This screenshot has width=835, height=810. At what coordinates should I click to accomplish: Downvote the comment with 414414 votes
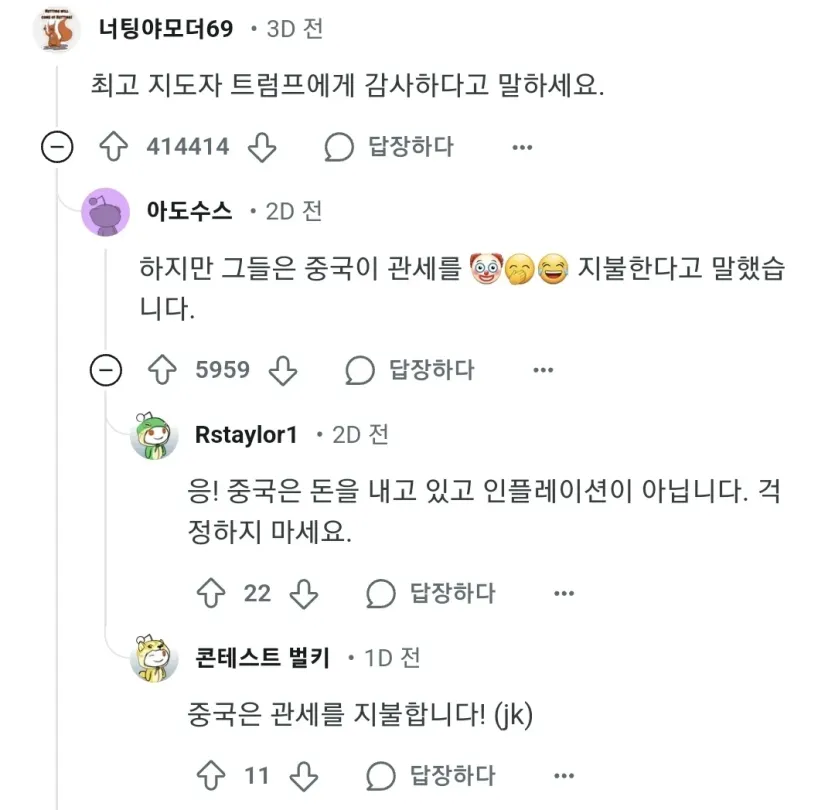click(x=261, y=147)
